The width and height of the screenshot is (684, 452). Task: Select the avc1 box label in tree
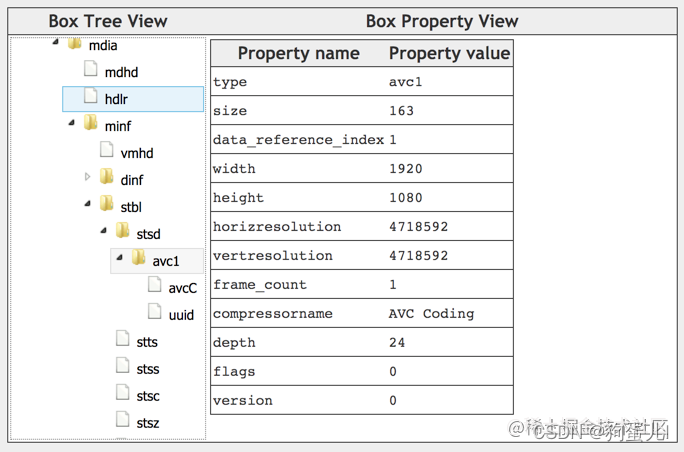pyautogui.click(x=166, y=261)
